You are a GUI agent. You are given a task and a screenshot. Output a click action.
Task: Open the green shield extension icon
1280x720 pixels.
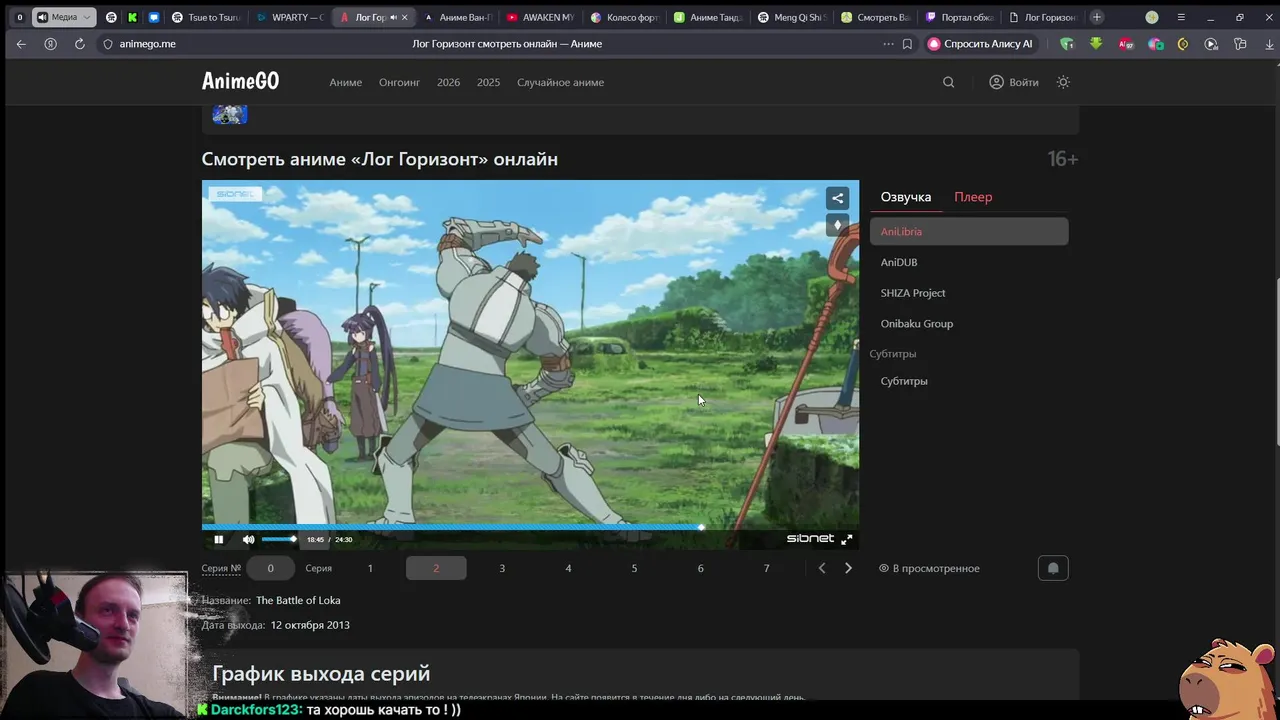[x=1067, y=44]
